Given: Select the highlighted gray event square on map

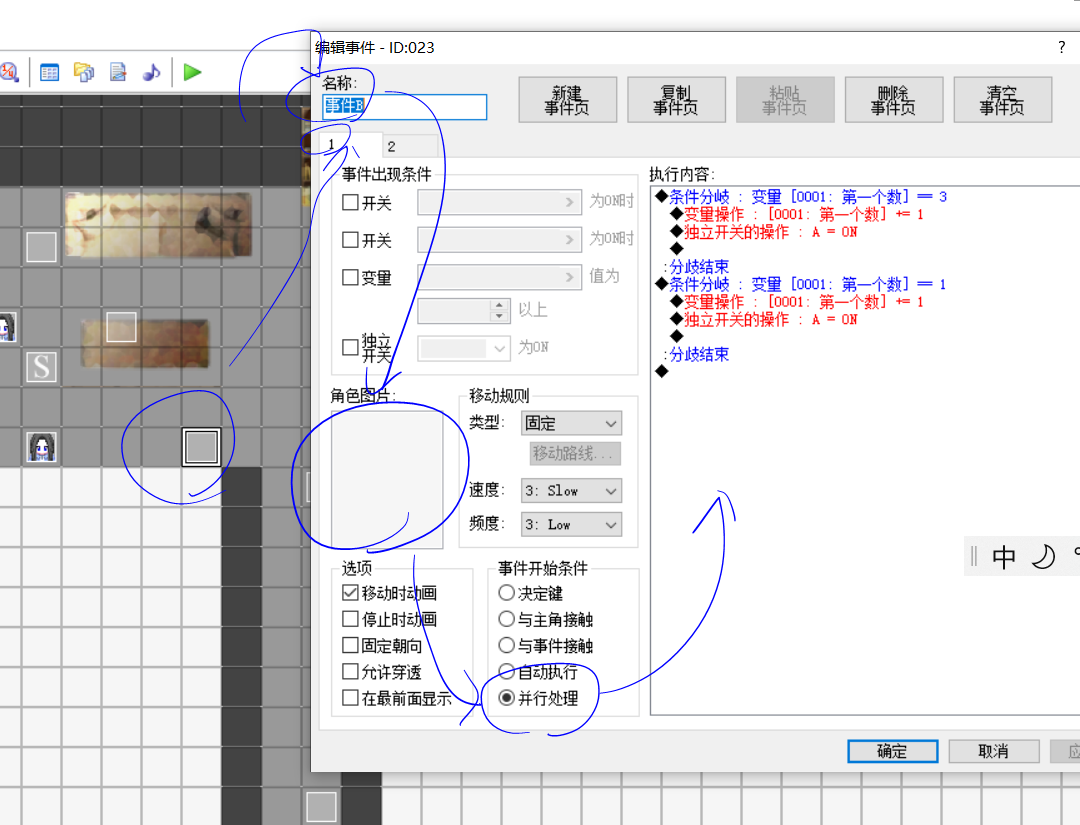Looking at the screenshot, I should coord(201,447).
